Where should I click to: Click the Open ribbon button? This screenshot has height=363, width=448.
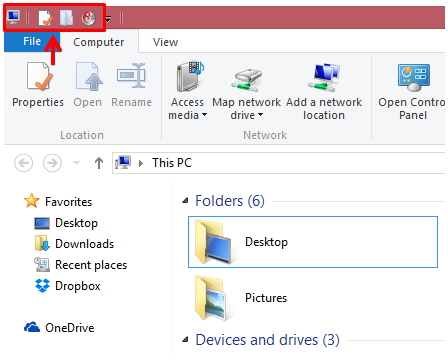[x=88, y=85]
